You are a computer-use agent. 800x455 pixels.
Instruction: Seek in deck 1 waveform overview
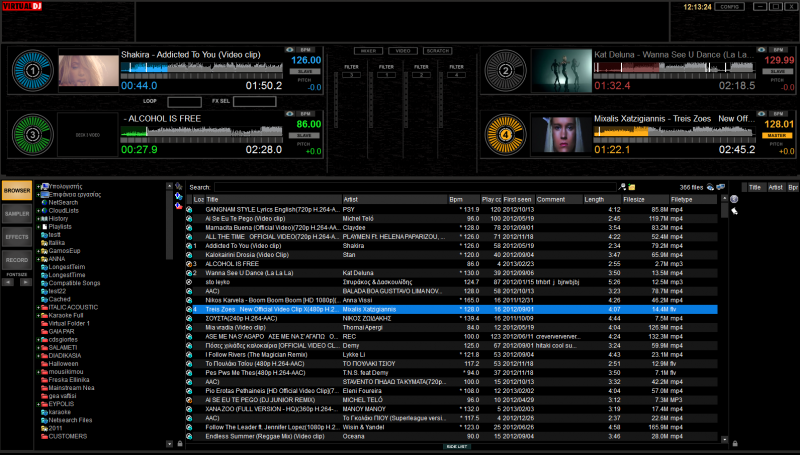[202, 67]
